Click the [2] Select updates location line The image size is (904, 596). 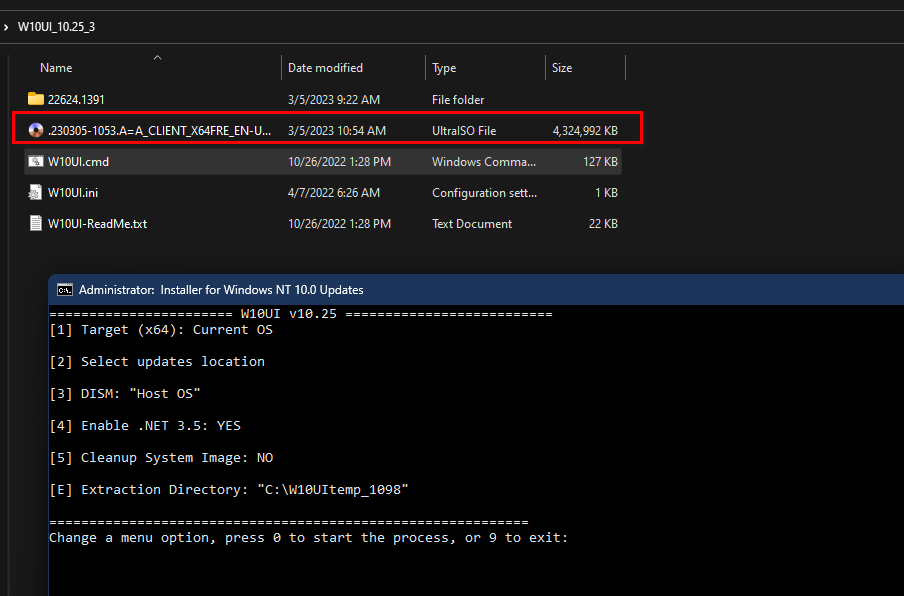click(157, 361)
